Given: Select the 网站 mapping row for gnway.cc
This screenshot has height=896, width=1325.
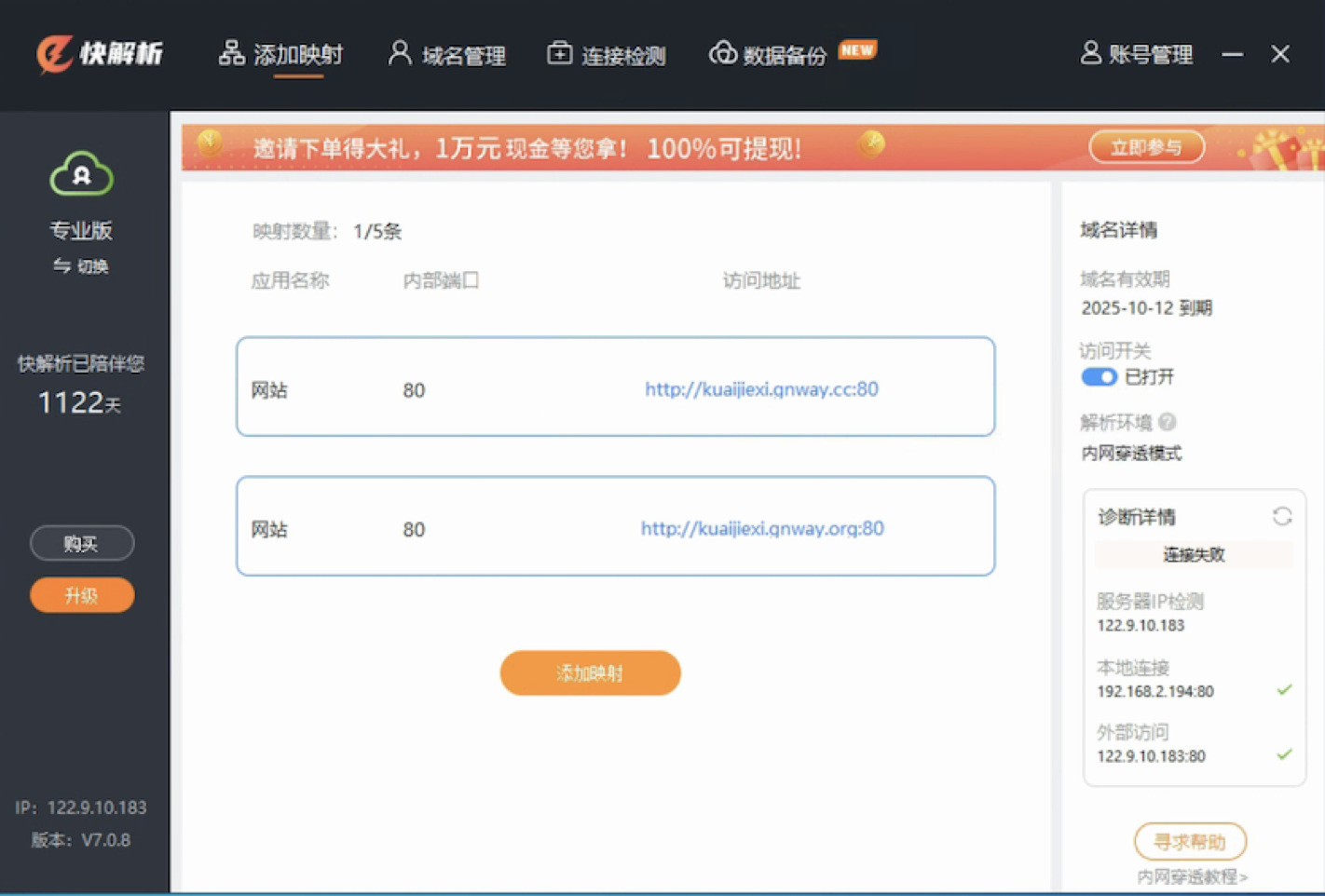Looking at the screenshot, I should click(x=616, y=387).
